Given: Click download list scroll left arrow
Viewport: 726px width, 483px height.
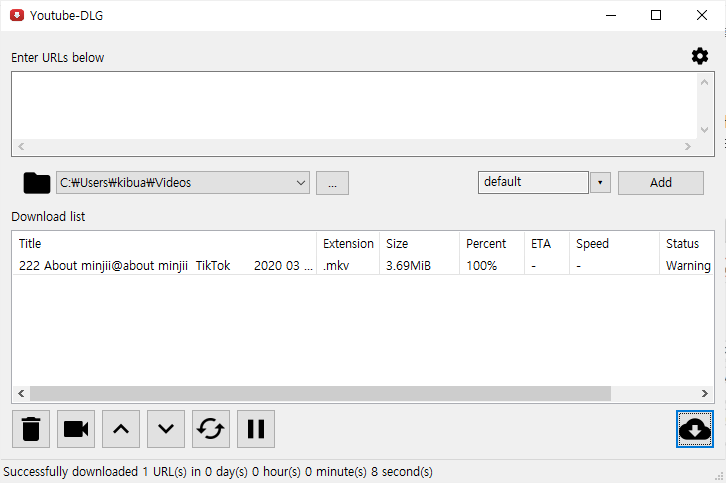Looking at the screenshot, I should pos(21,393).
